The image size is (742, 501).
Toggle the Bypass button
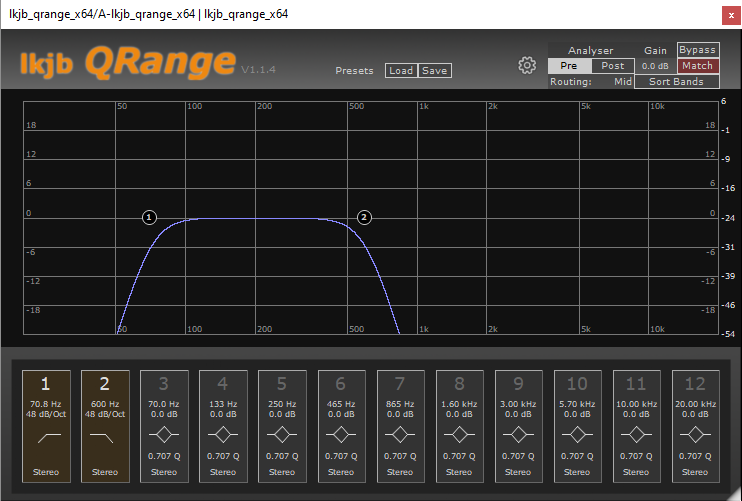[698, 50]
